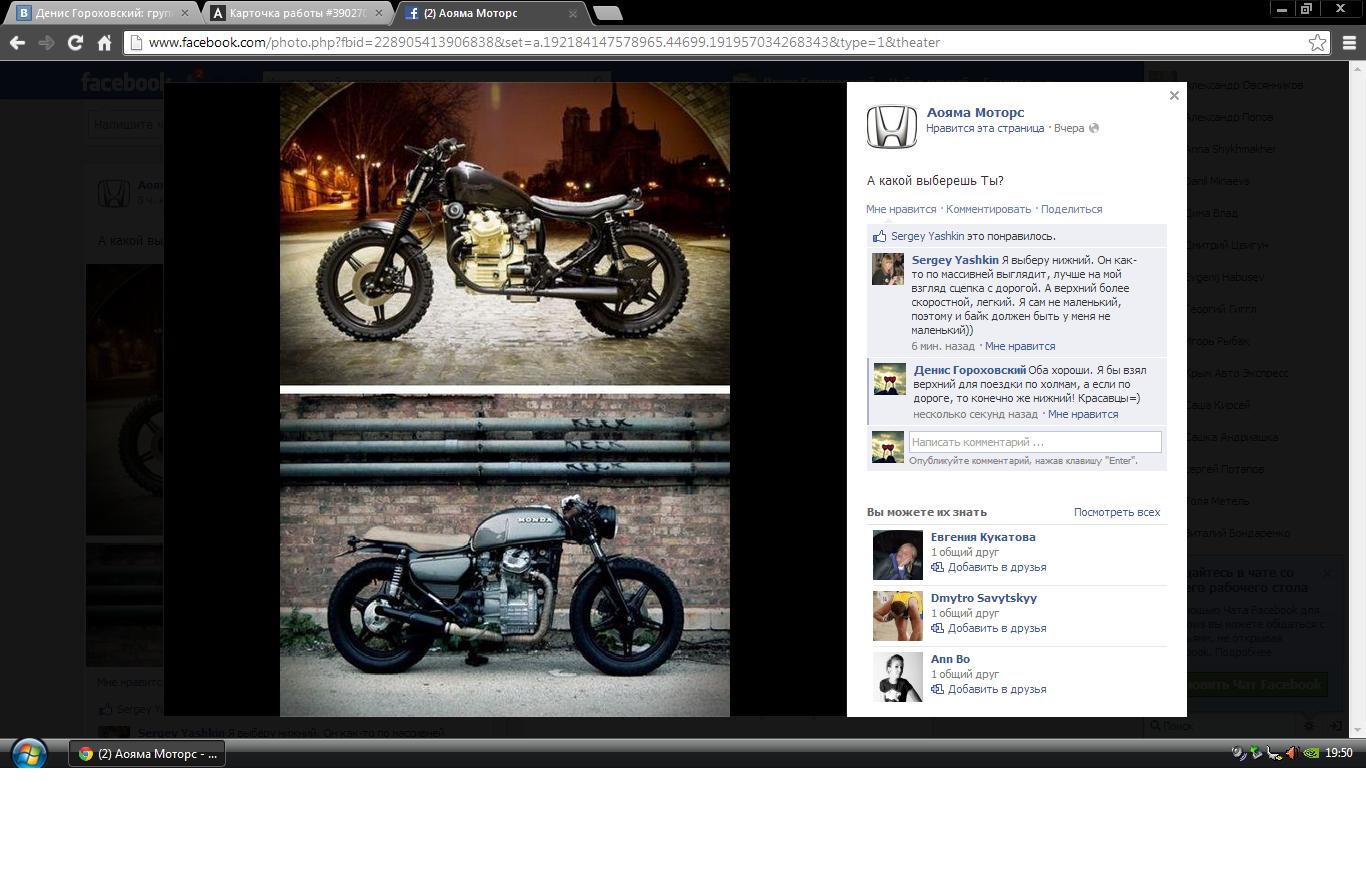Click the Chrome taskbar button
The image size is (1366, 878).
pyautogui.click(x=147, y=754)
